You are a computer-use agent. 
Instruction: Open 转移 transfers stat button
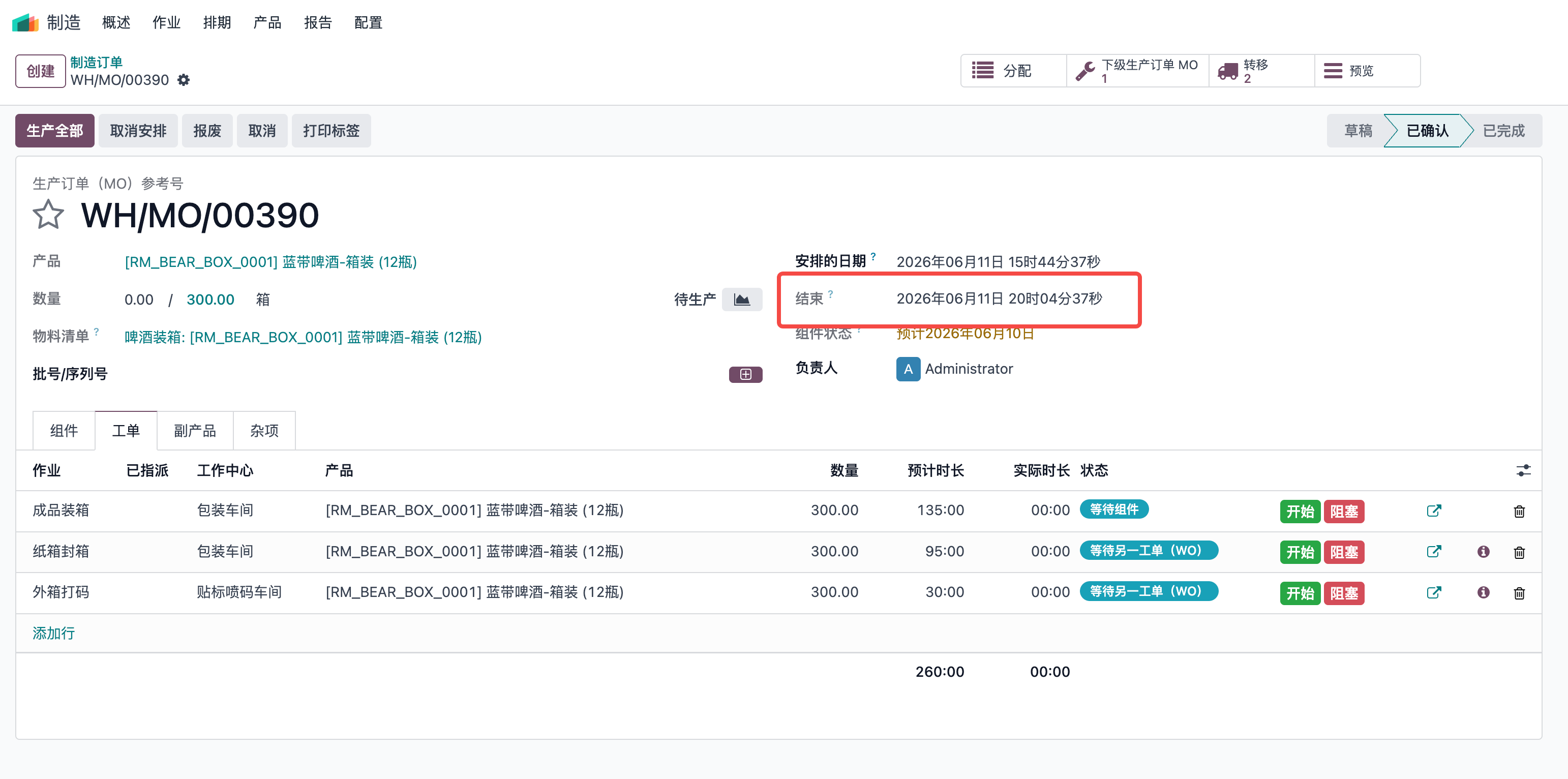[1262, 71]
